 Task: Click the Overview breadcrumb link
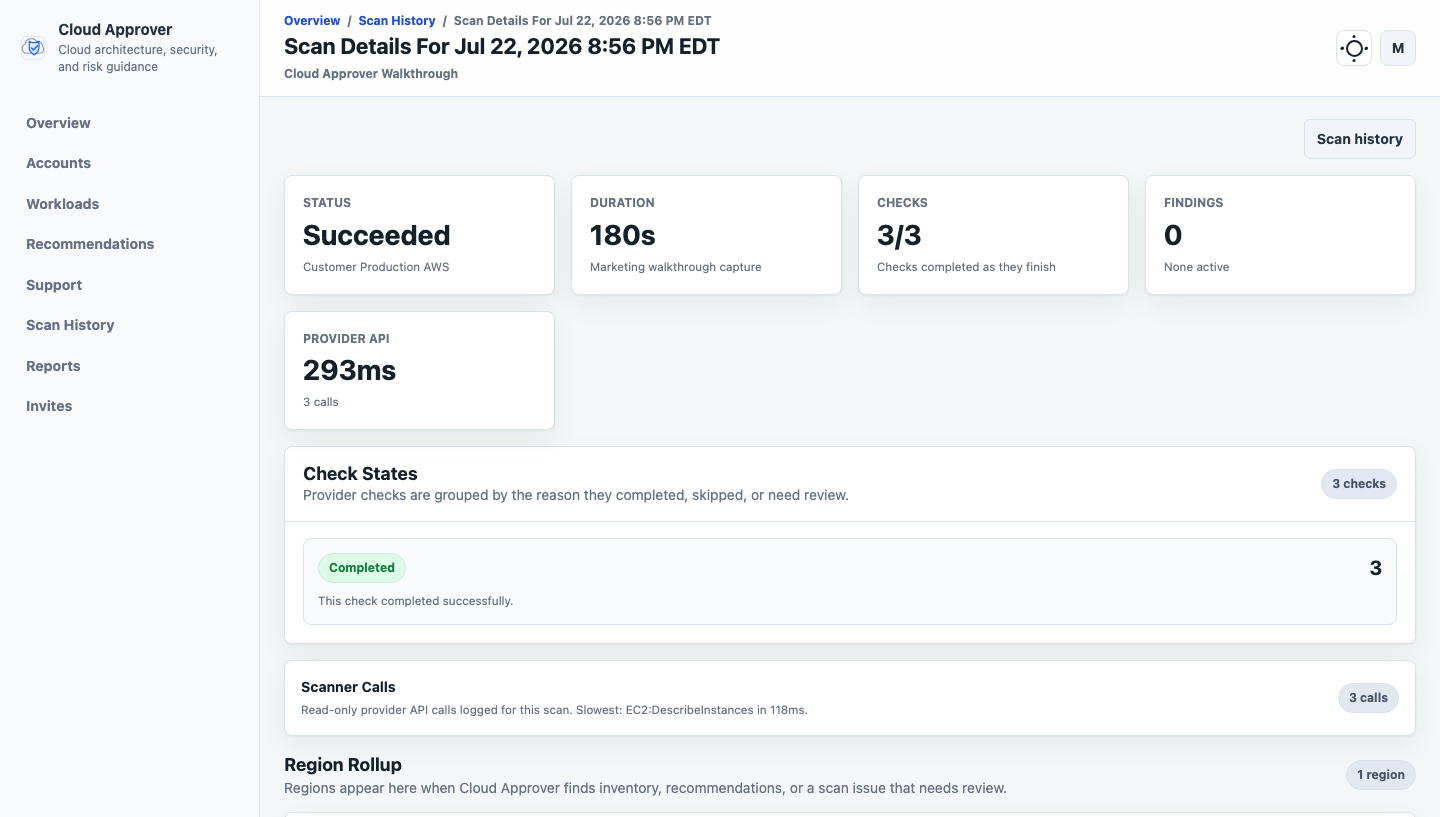312,20
